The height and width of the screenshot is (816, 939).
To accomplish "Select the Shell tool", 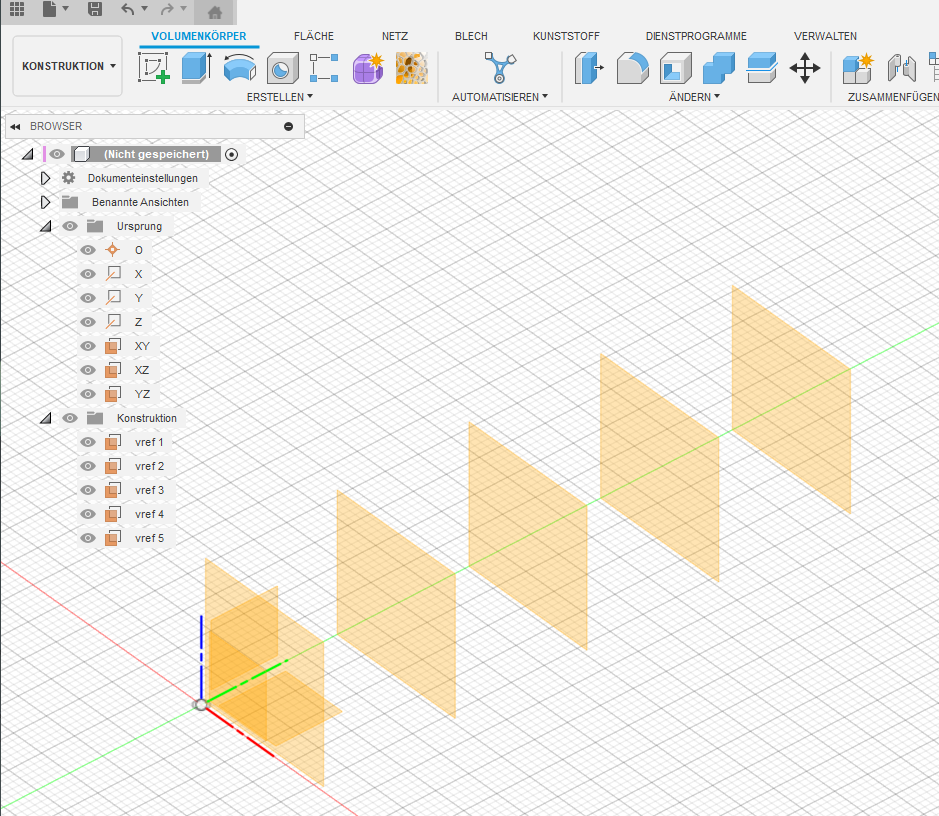I will (676, 67).
